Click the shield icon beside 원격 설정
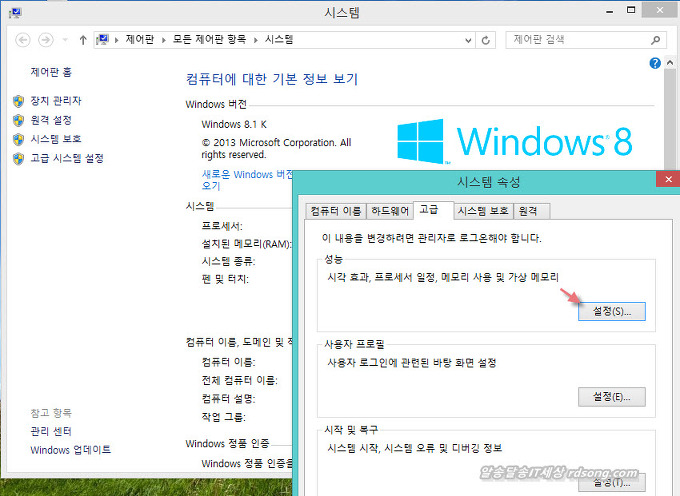This screenshot has width=680, height=496. [x=18, y=120]
